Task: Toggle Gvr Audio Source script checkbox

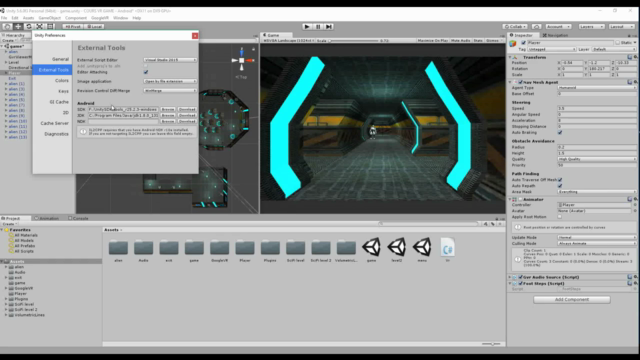Action: coord(520,277)
